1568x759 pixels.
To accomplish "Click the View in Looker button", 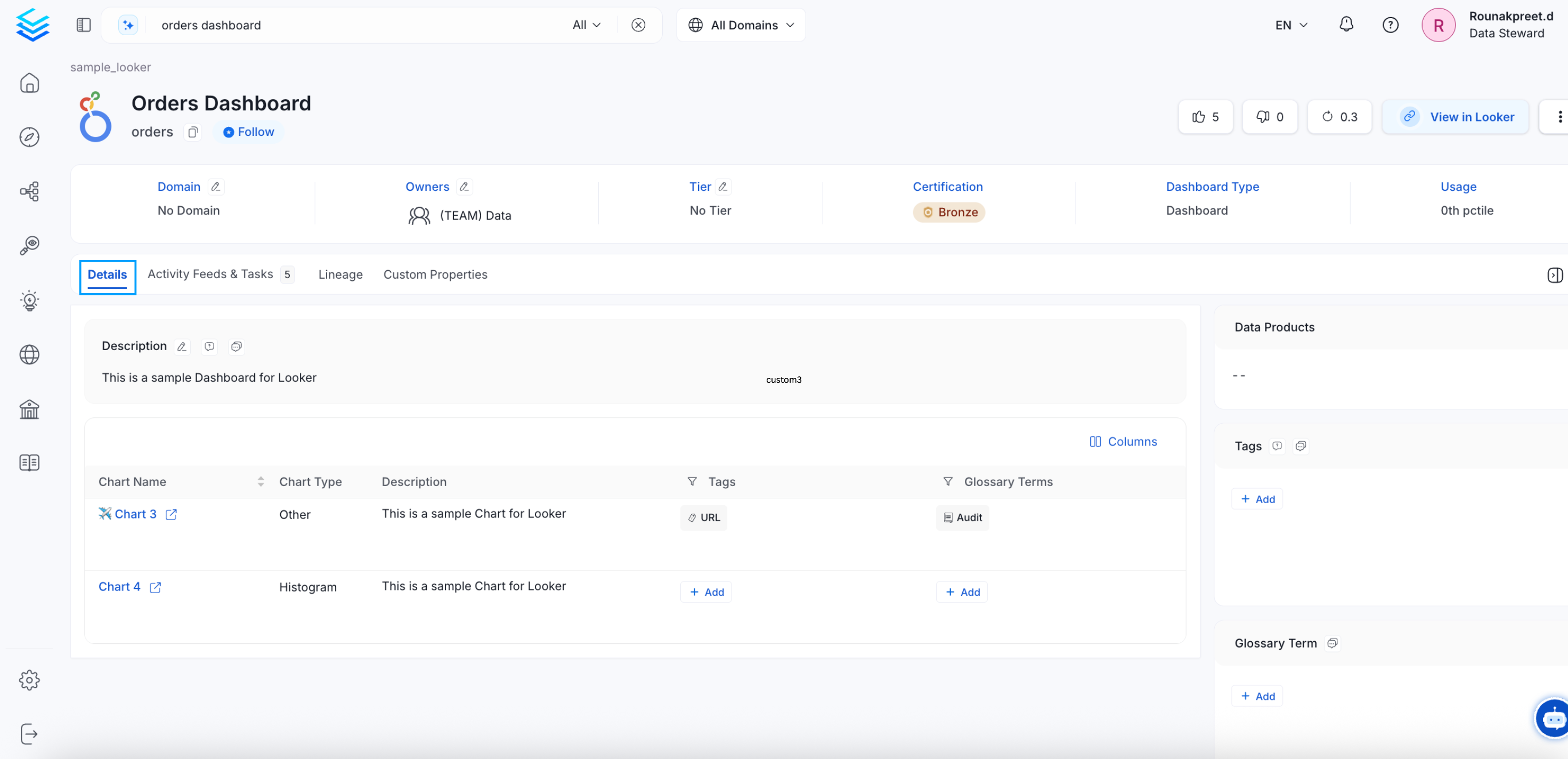I will (x=1456, y=116).
